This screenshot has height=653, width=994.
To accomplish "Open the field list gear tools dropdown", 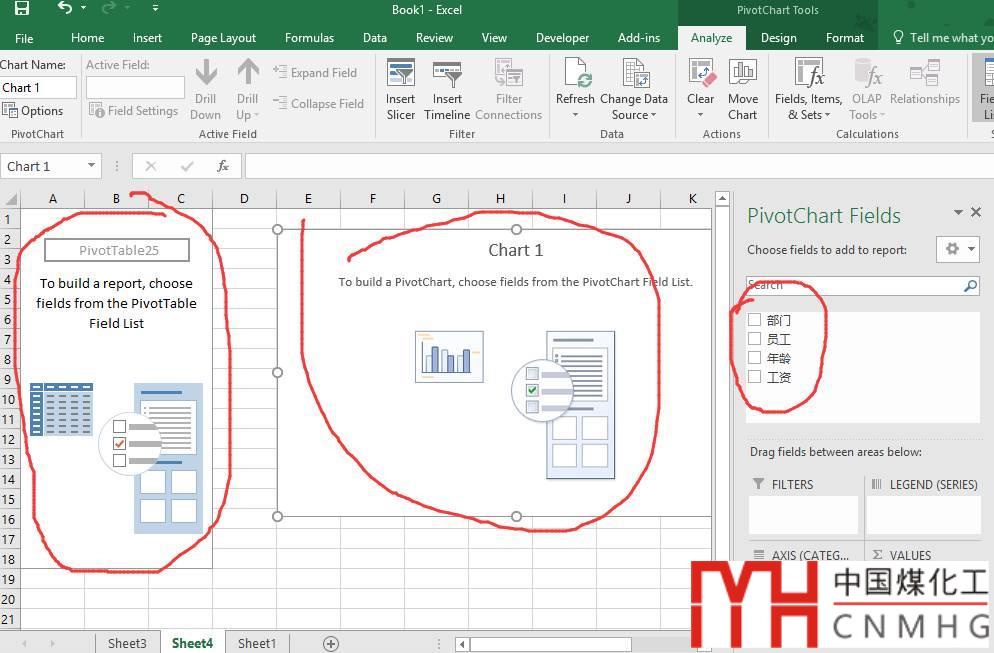I will (x=957, y=249).
